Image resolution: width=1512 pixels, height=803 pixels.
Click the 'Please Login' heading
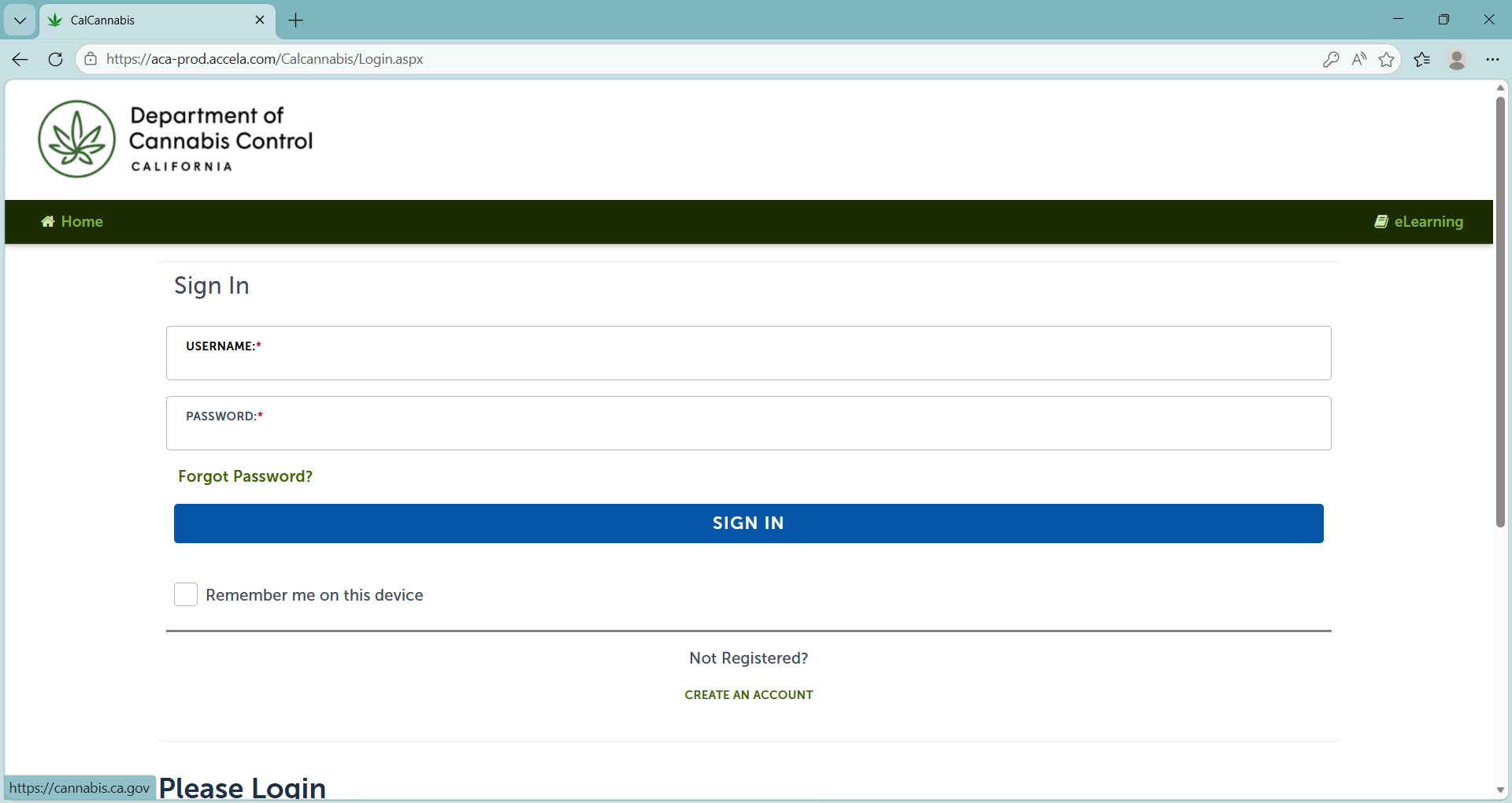243,788
